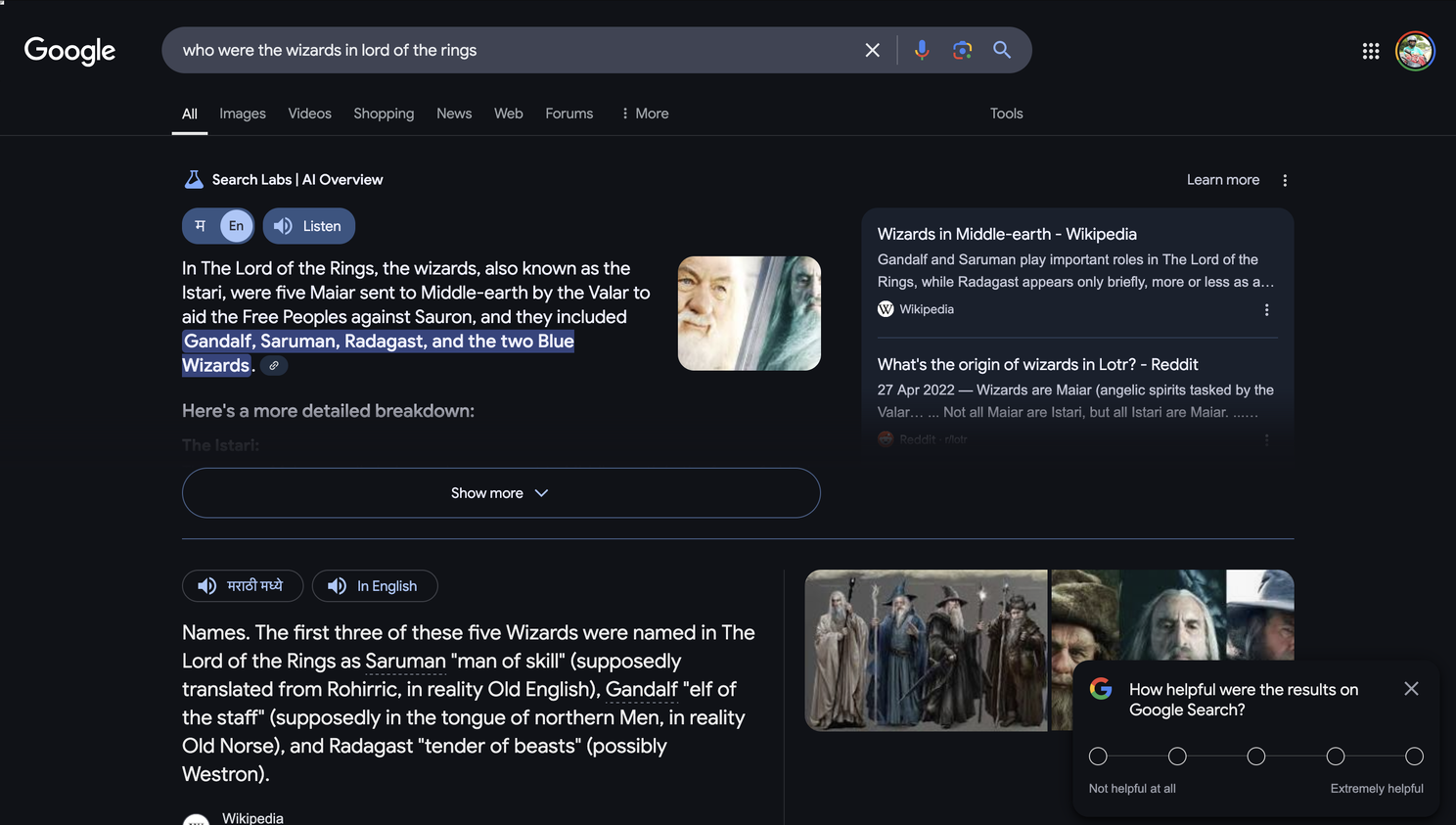Image resolution: width=1456 pixels, height=825 pixels.
Task: Click Here's a more detailed breakdown heading
Action: (328, 411)
